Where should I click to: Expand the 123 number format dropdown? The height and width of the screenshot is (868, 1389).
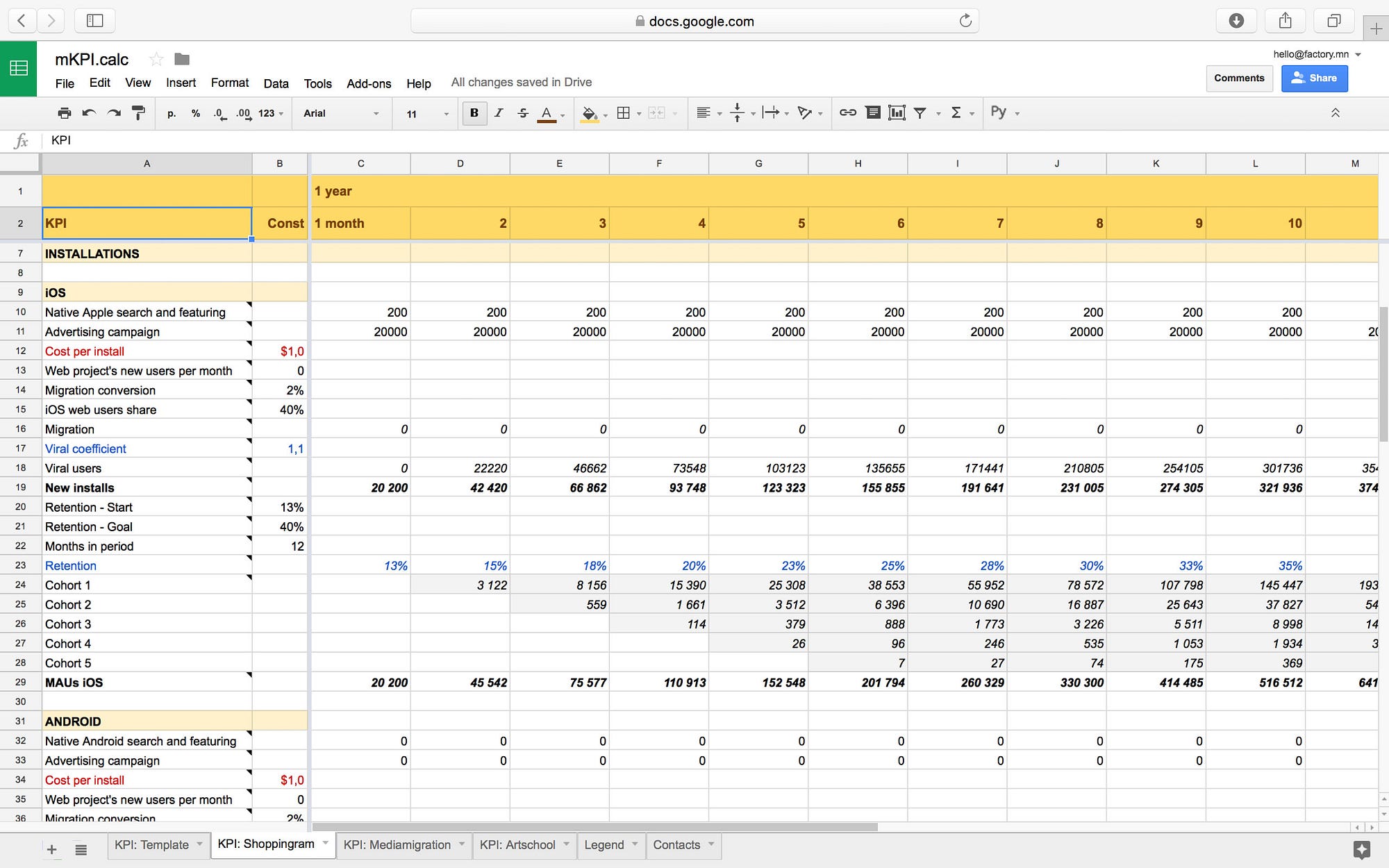coord(271,113)
